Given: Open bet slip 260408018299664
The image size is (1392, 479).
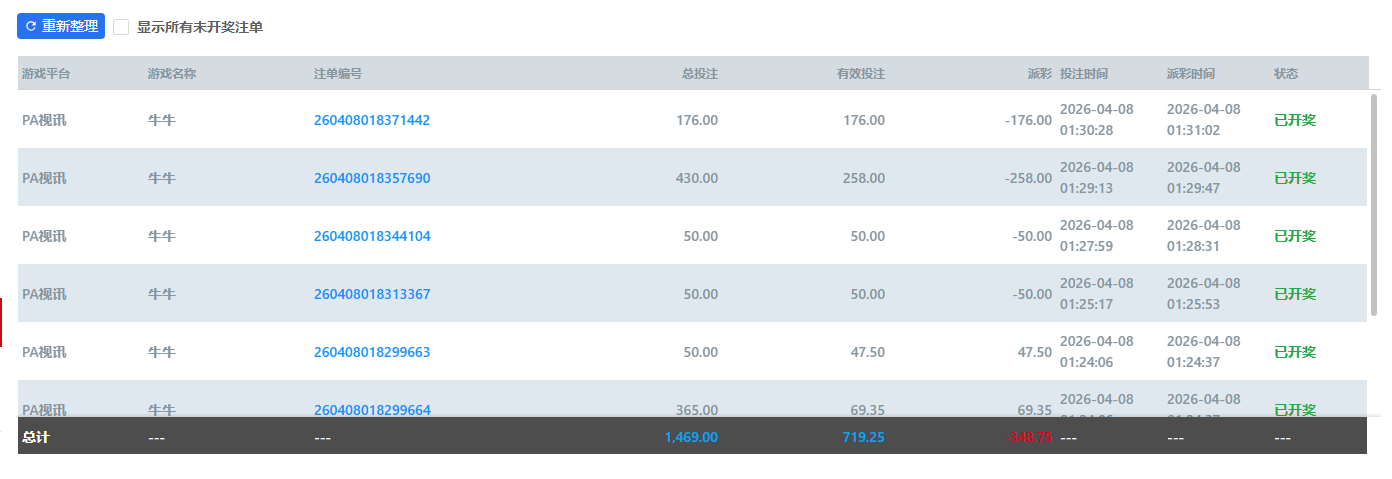Looking at the screenshot, I should coord(372,409).
